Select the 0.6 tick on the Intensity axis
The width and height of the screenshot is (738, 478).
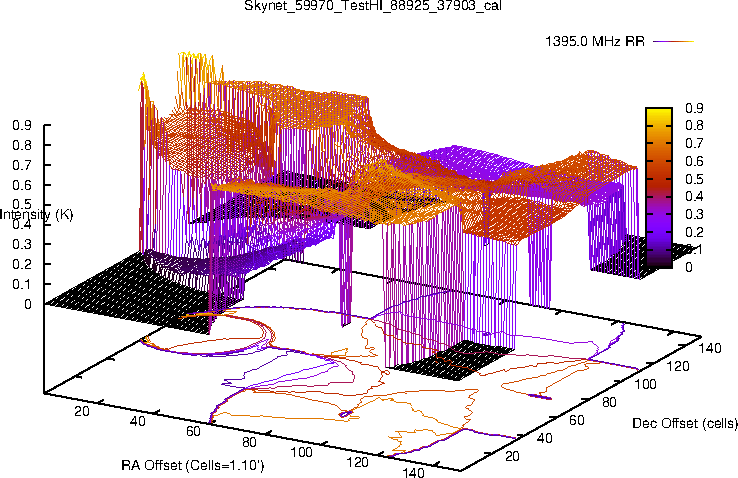coord(22,185)
